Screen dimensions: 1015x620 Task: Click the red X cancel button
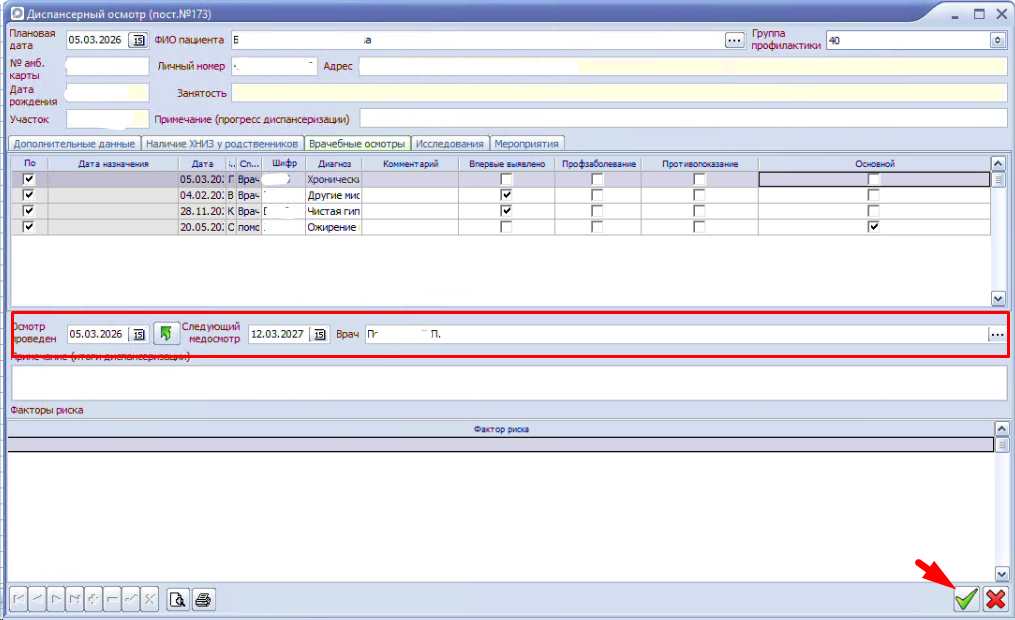(995, 599)
